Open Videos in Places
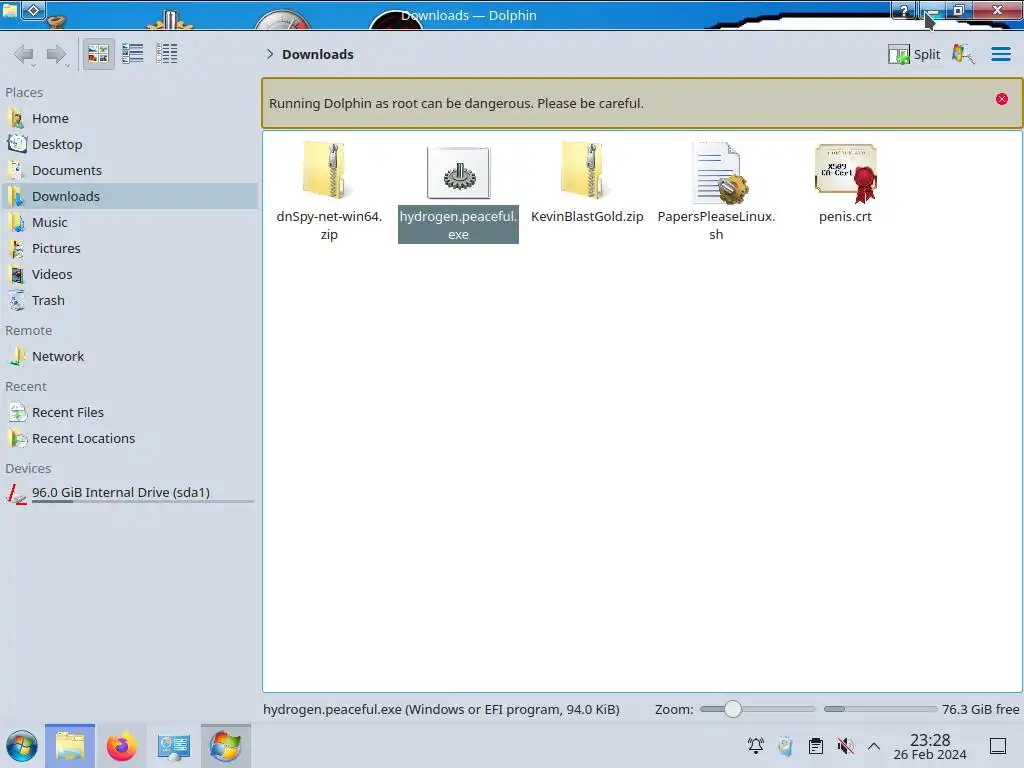The height and width of the screenshot is (768, 1024). 131,275
